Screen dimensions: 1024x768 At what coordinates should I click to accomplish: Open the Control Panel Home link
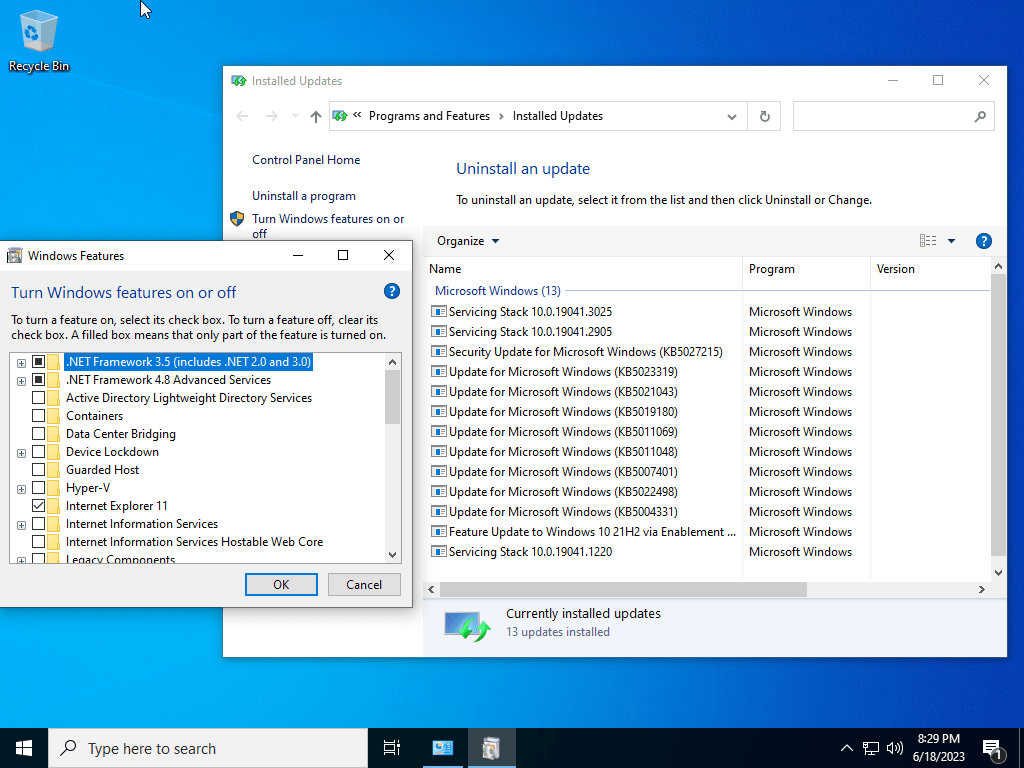click(306, 160)
